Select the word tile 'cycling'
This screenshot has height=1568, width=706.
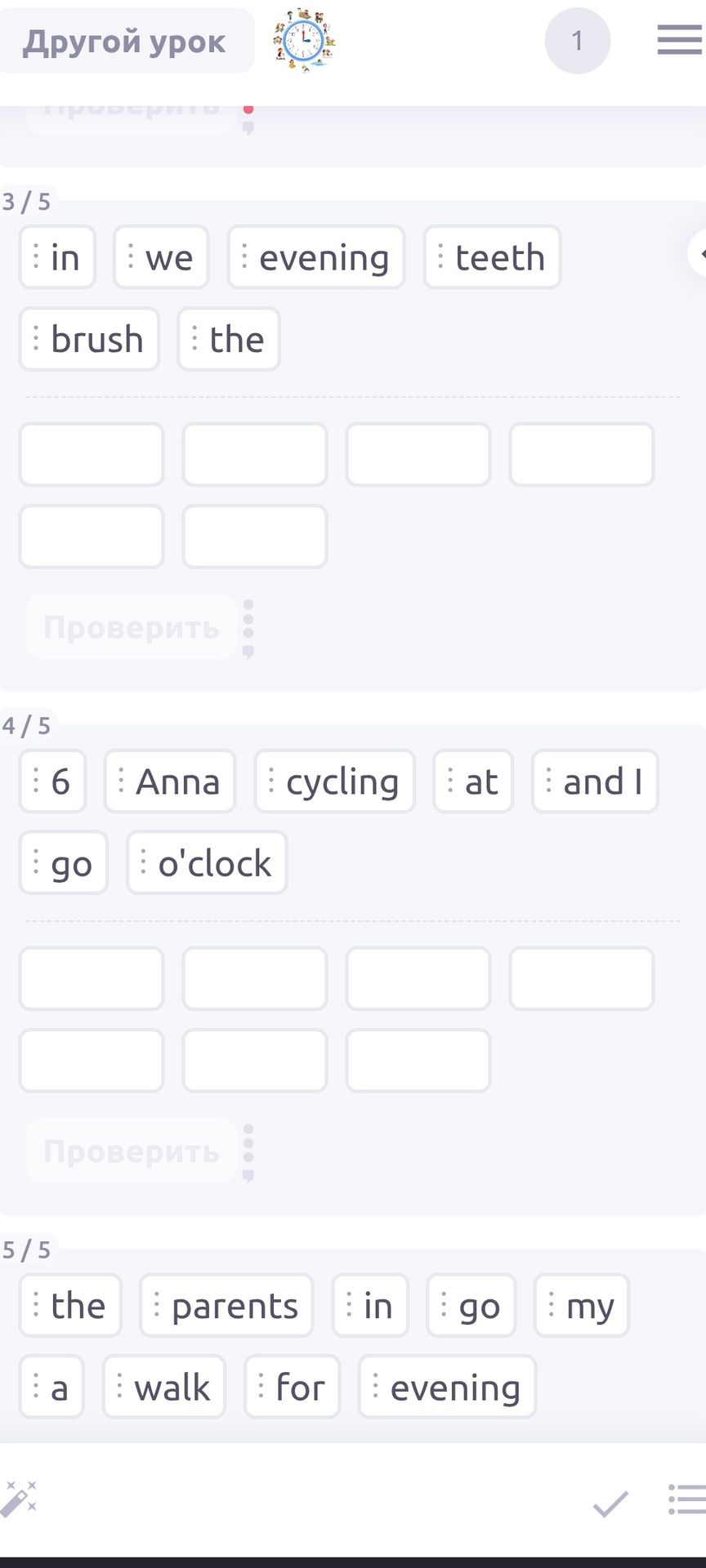coord(335,782)
